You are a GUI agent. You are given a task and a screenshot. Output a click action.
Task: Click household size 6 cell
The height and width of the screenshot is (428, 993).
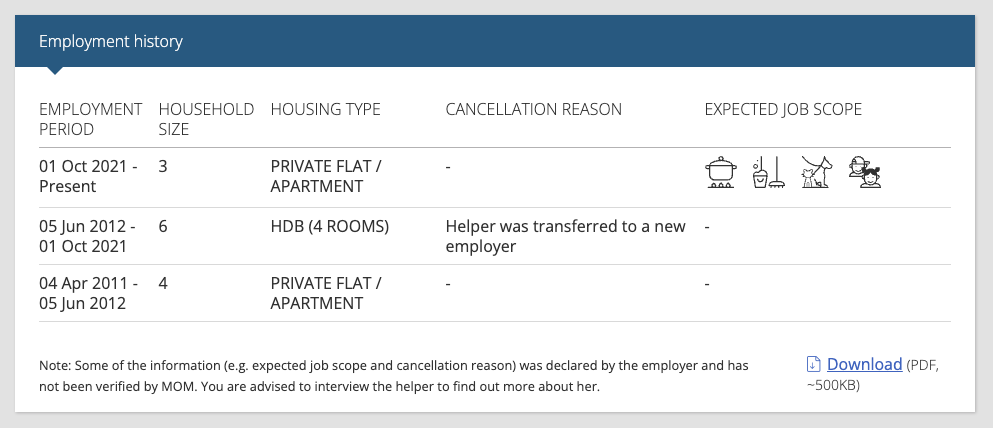pyautogui.click(x=163, y=226)
